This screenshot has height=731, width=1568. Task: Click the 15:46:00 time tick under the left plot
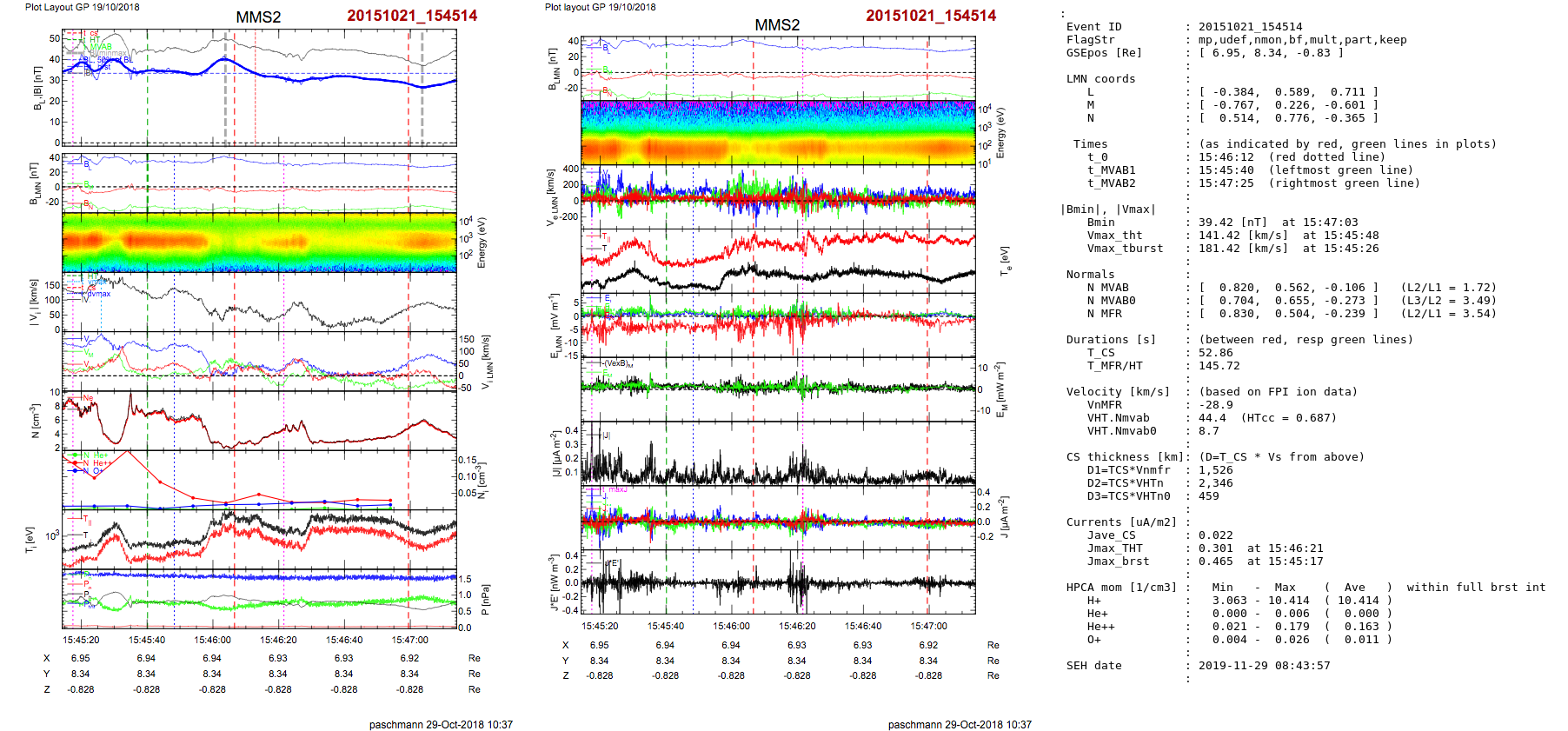(x=212, y=640)
